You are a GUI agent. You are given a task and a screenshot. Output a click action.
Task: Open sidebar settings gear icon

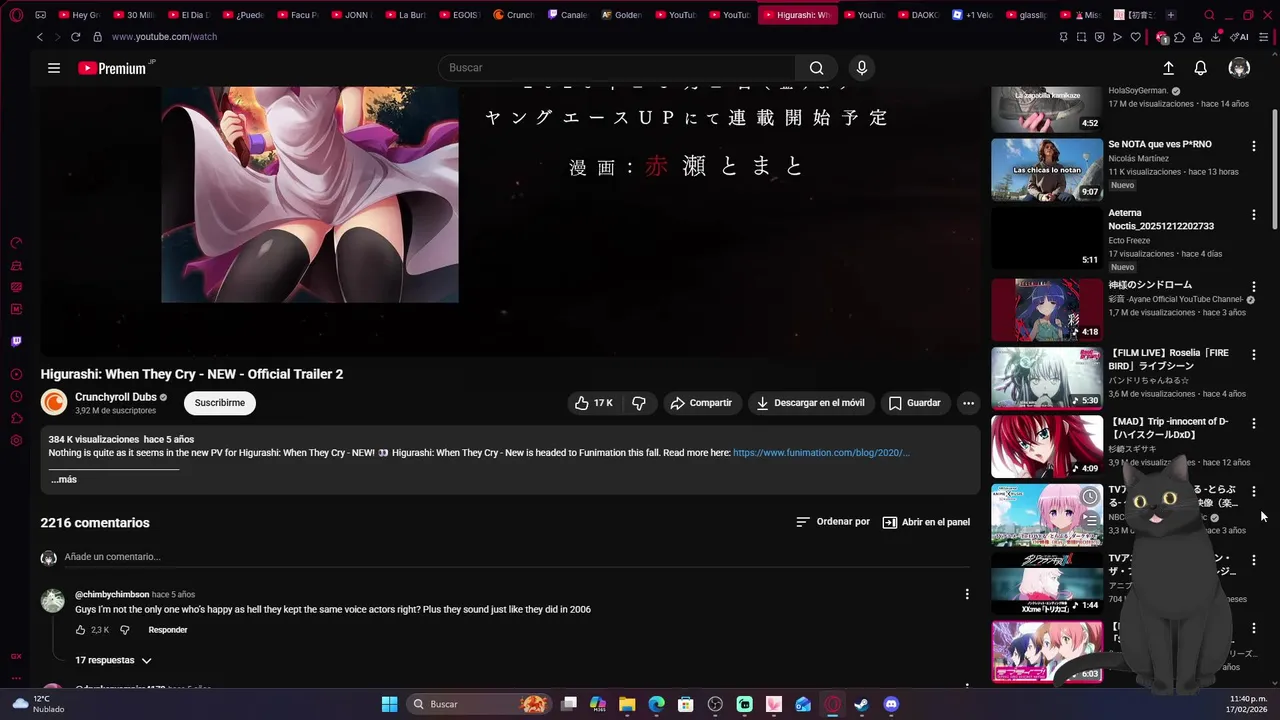(16, 440)
